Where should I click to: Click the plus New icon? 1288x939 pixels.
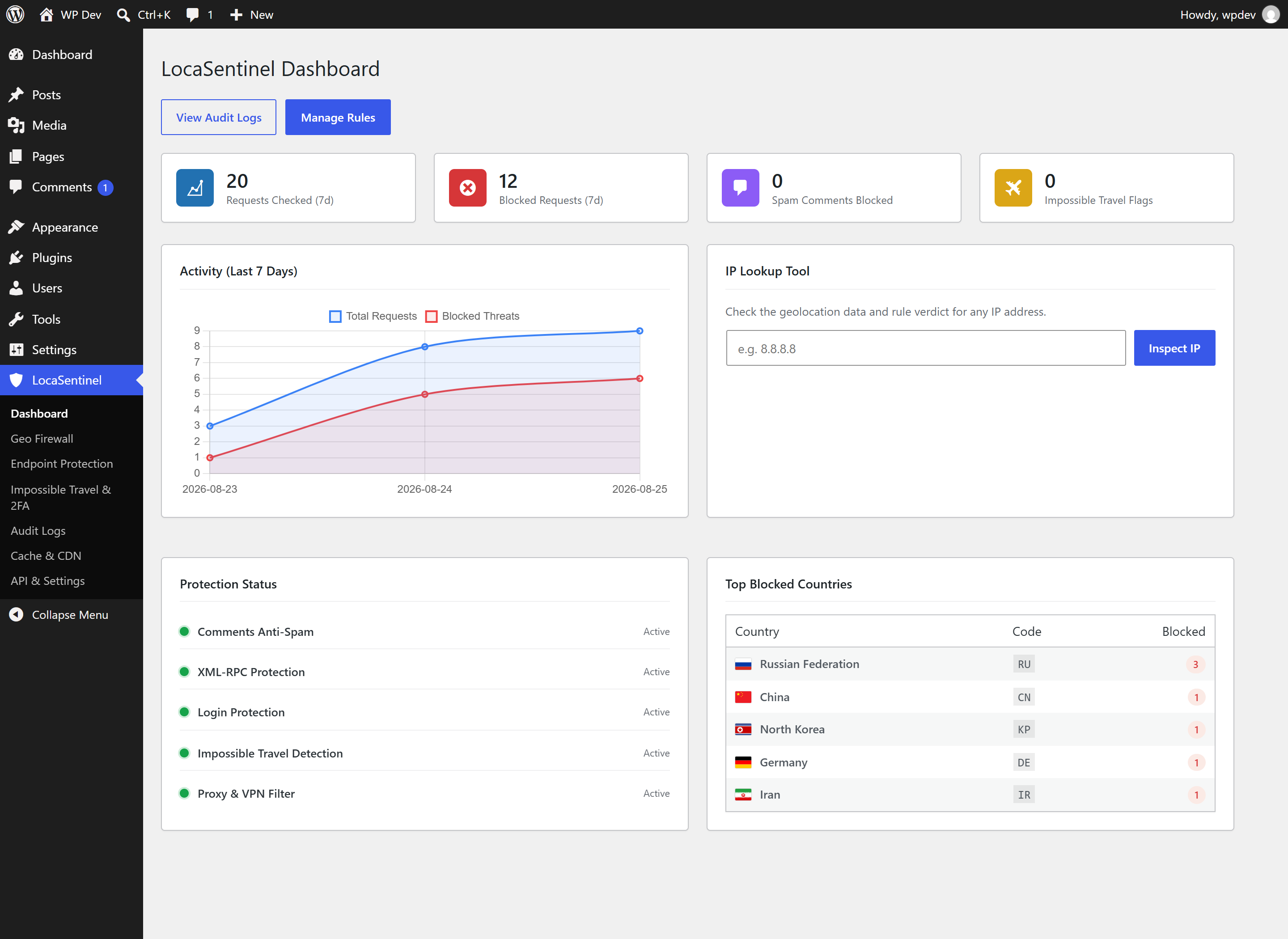point(237,15)
